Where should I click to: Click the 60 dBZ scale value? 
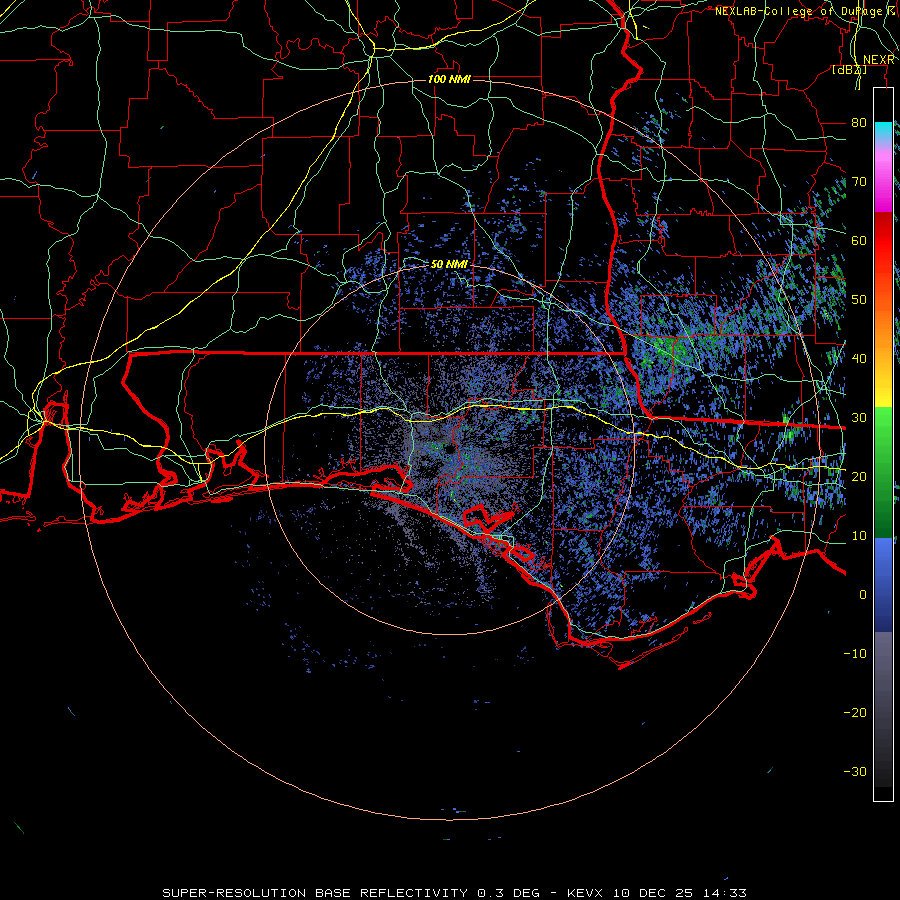859,240
